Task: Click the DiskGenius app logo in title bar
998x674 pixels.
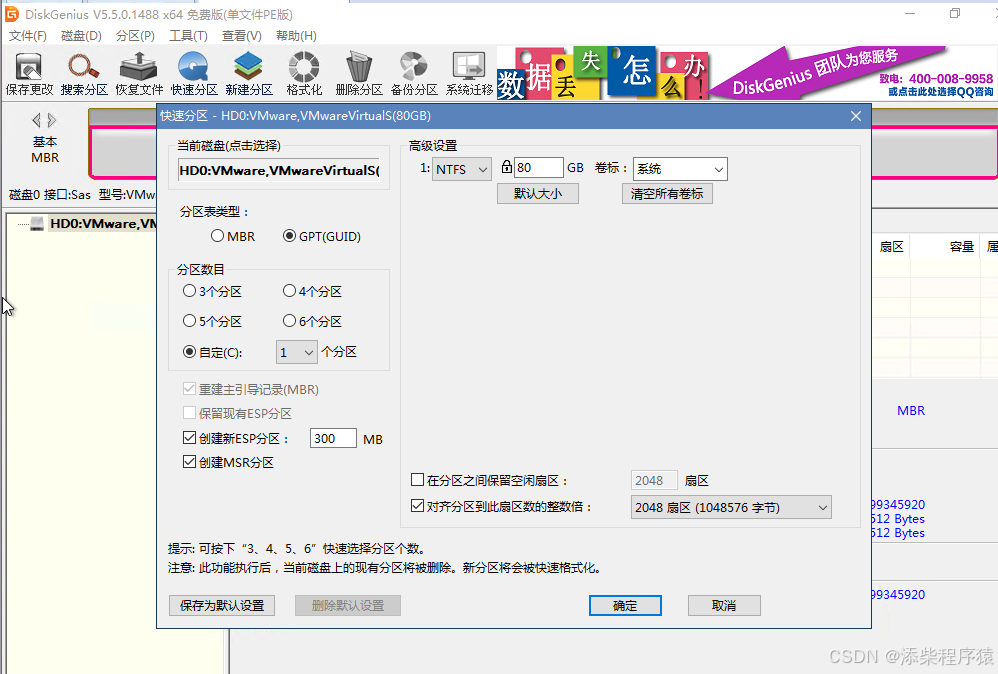Action: 11,14
